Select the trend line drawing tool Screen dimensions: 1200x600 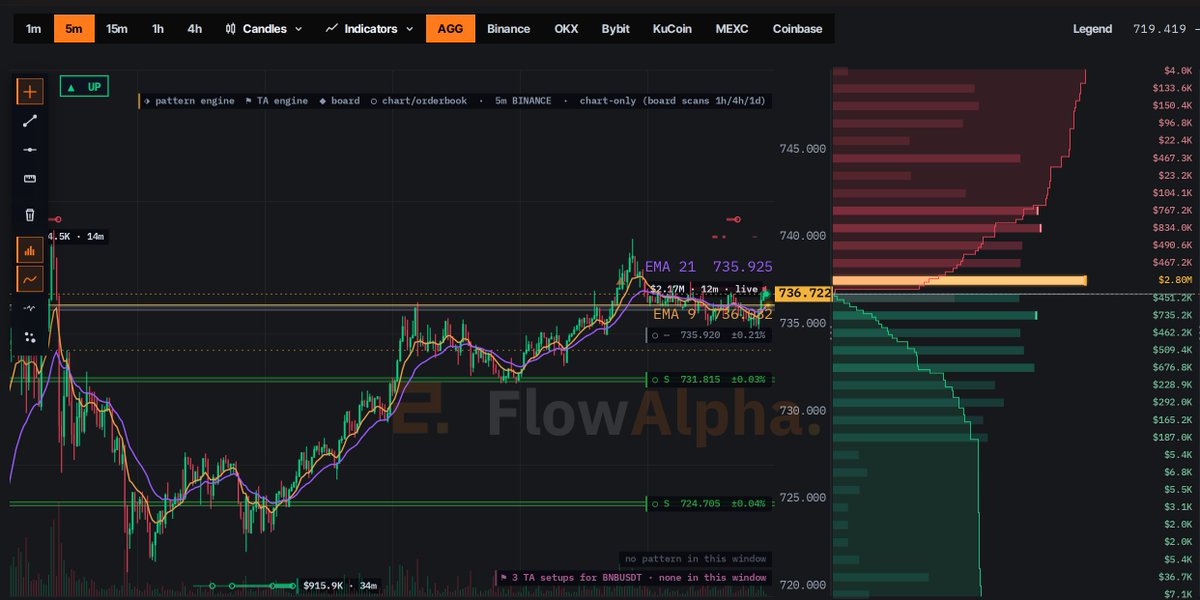(x=30, y=121)
